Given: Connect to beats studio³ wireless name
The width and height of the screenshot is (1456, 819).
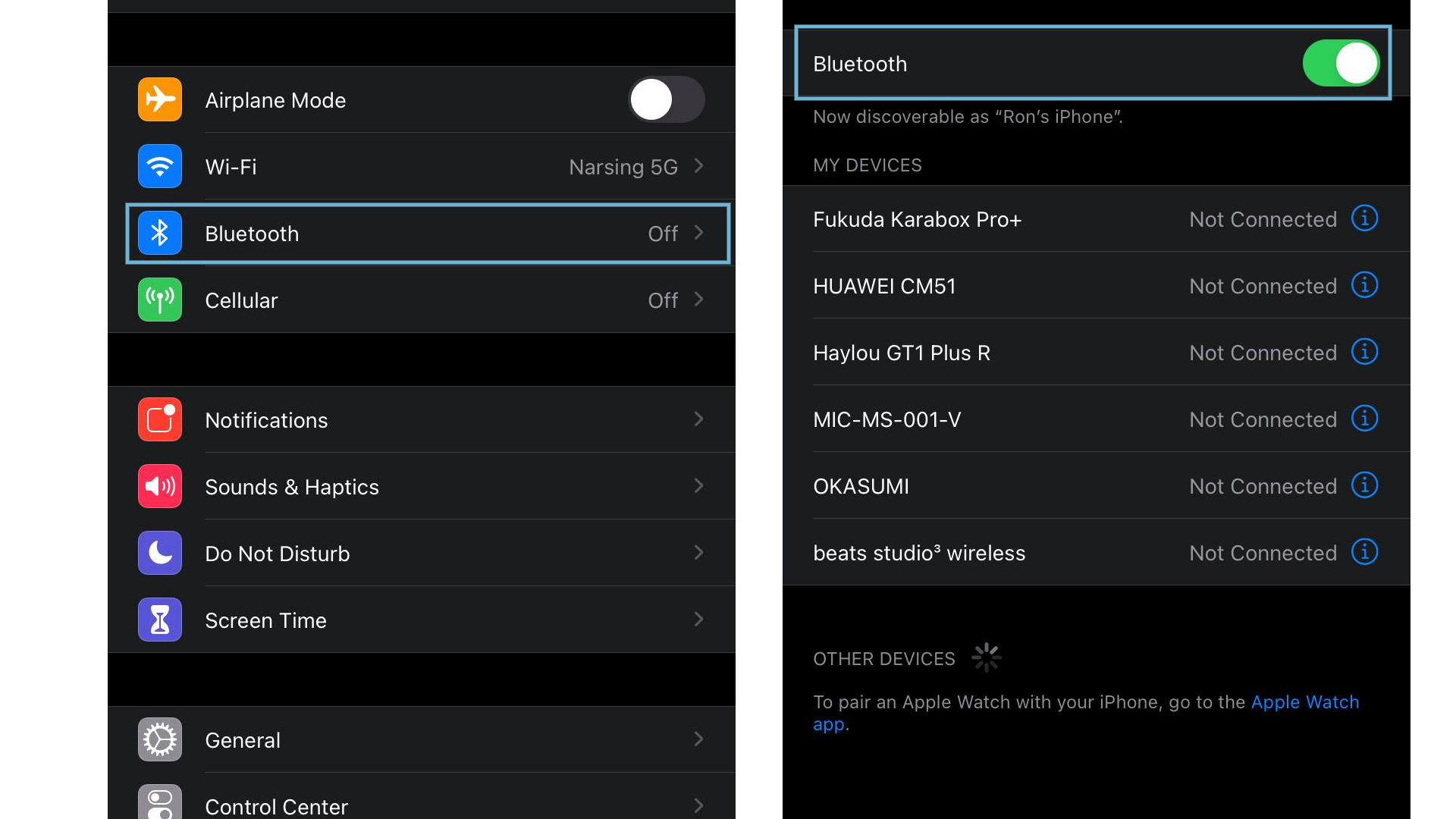Looking at the screenshot, I should pos(919,553).
